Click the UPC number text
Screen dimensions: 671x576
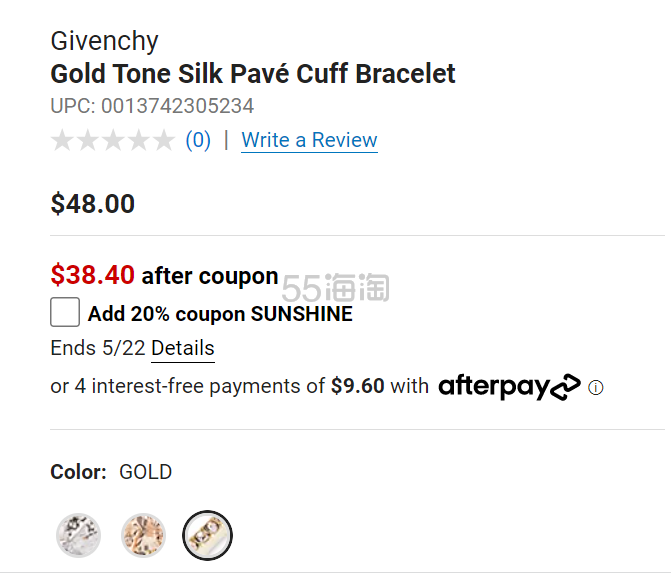coord(152,106)
